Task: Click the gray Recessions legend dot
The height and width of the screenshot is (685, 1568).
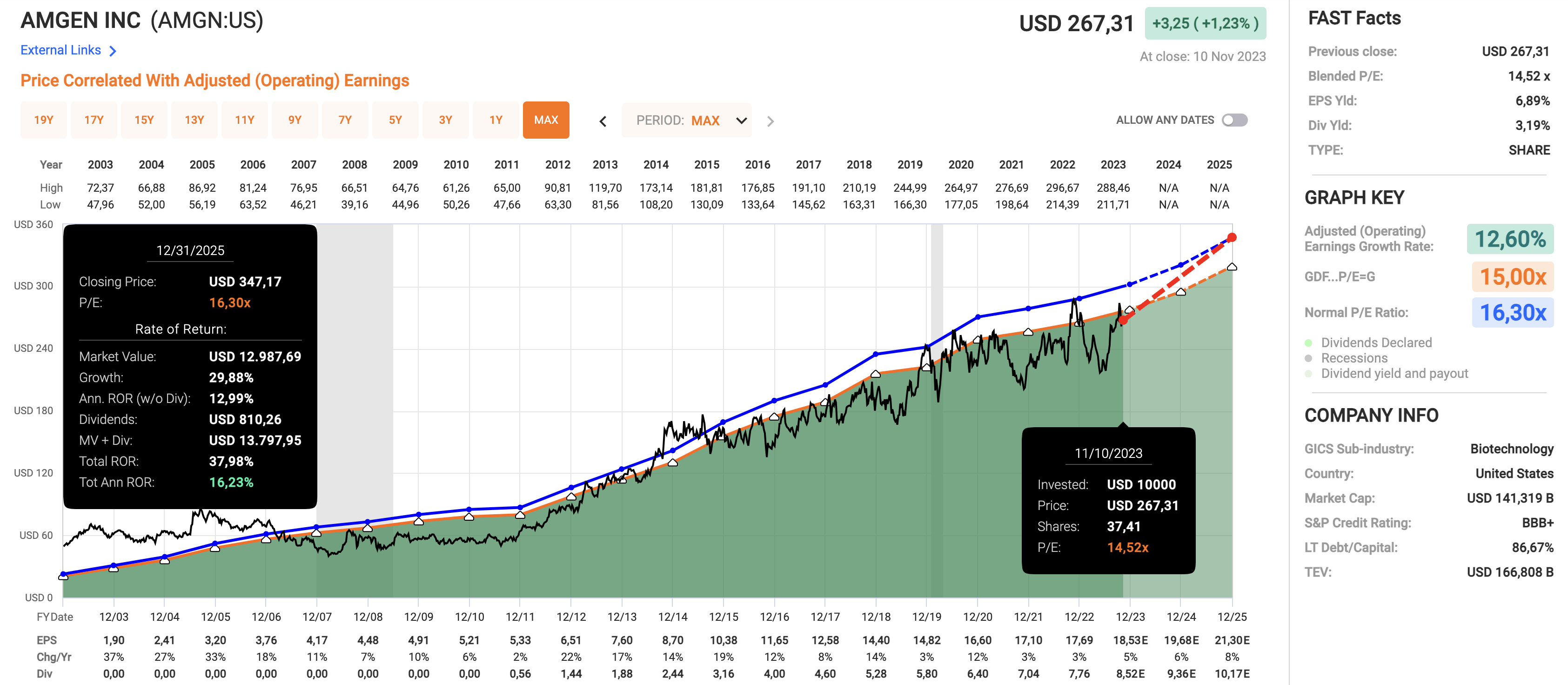Action: 1309,358
